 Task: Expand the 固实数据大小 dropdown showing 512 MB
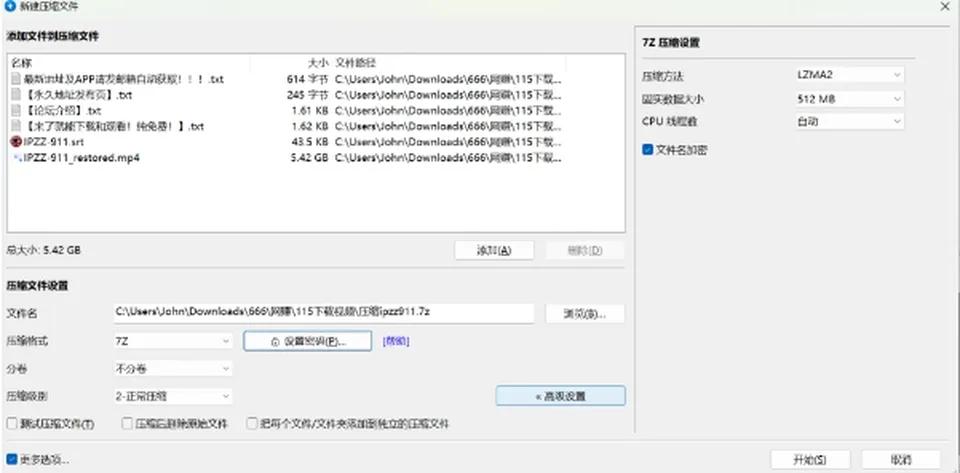point(850,99)
